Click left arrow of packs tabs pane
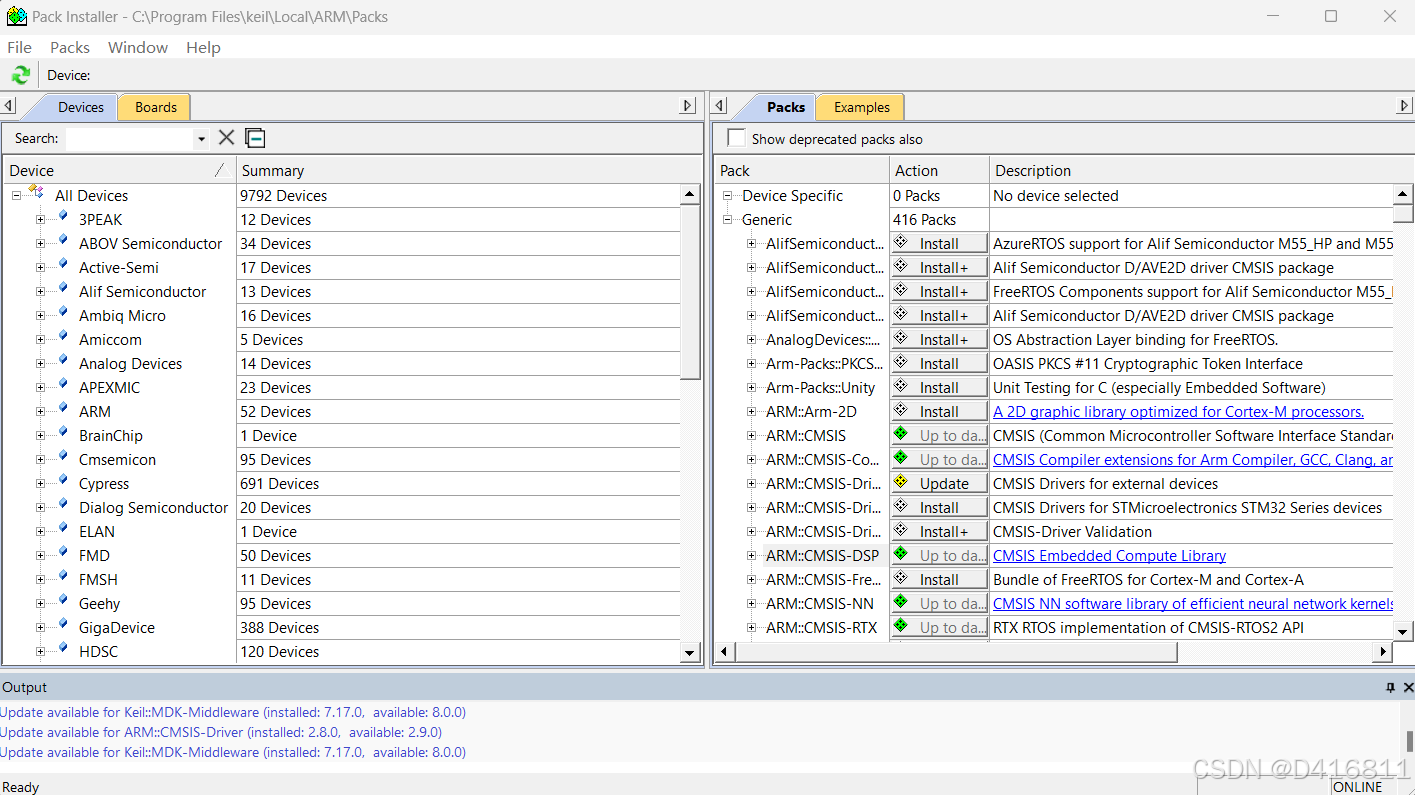Screen dimensions: 1415x795 pyautogui.click(x=719, y=106)
